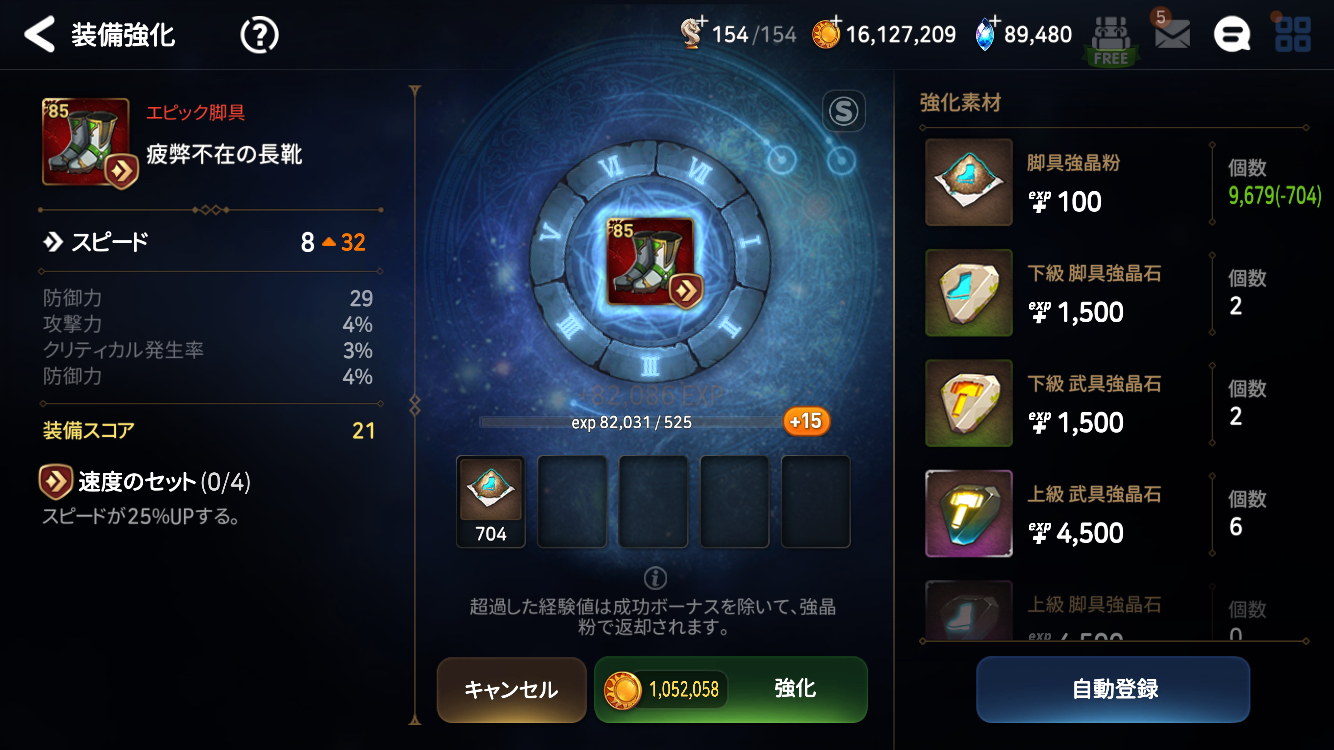Open the mail envelope icon
This screenshot has height=750, width=1334.
click(1172, 35)
